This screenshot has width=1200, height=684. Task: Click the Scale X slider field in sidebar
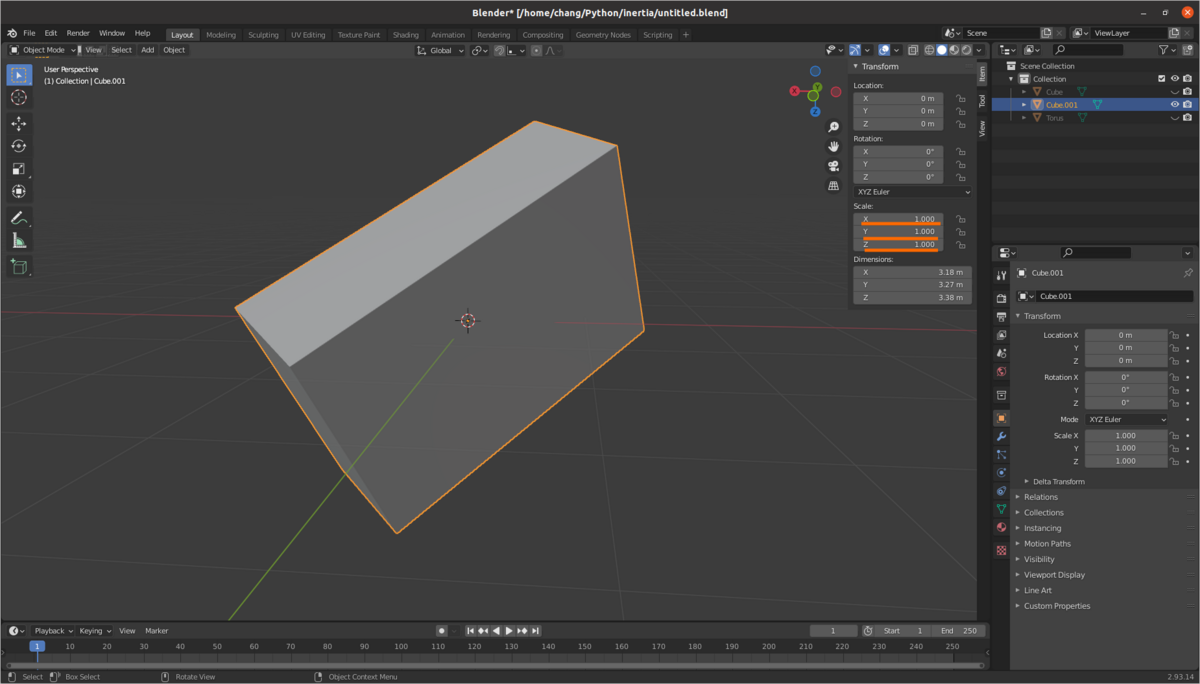pos(898,219)
